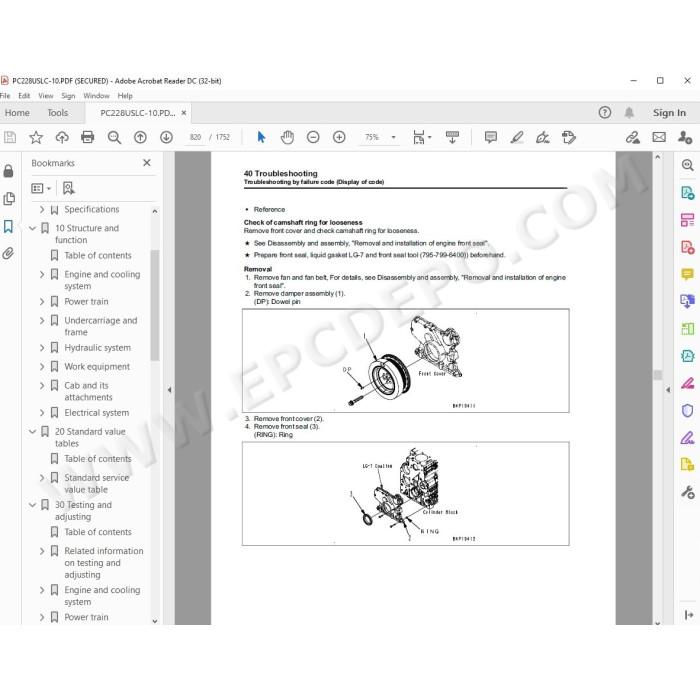Open the security lock panel
The width and height of the screenshot is (700, 700).
coord(8,171)
